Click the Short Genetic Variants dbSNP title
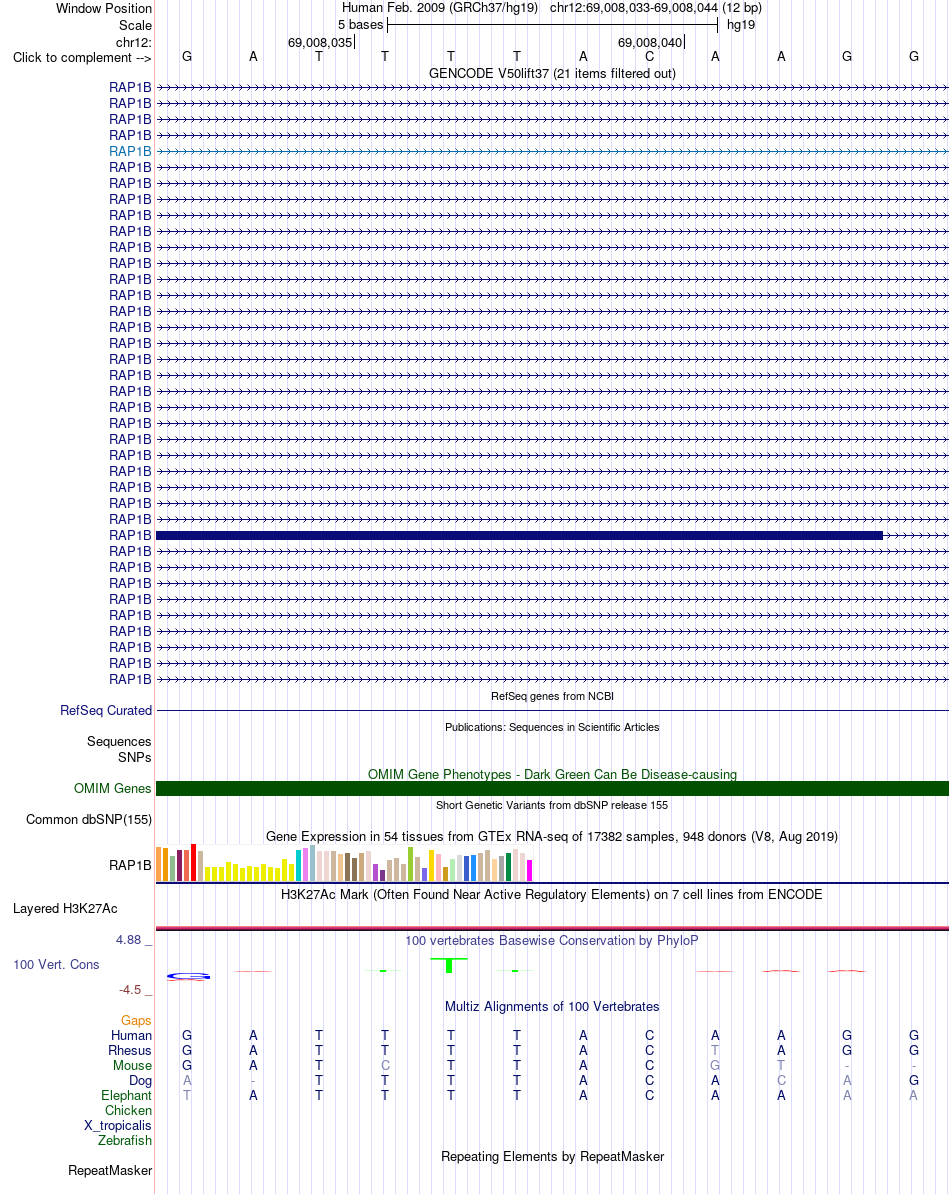Image resolution: width=950 pixels, height=1194 pixels. pos(552,805)
